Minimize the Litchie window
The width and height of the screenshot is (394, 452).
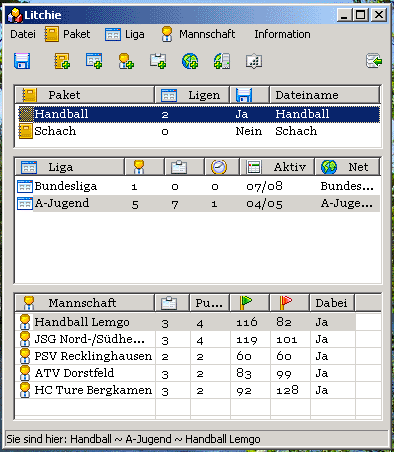coord(344,15)
